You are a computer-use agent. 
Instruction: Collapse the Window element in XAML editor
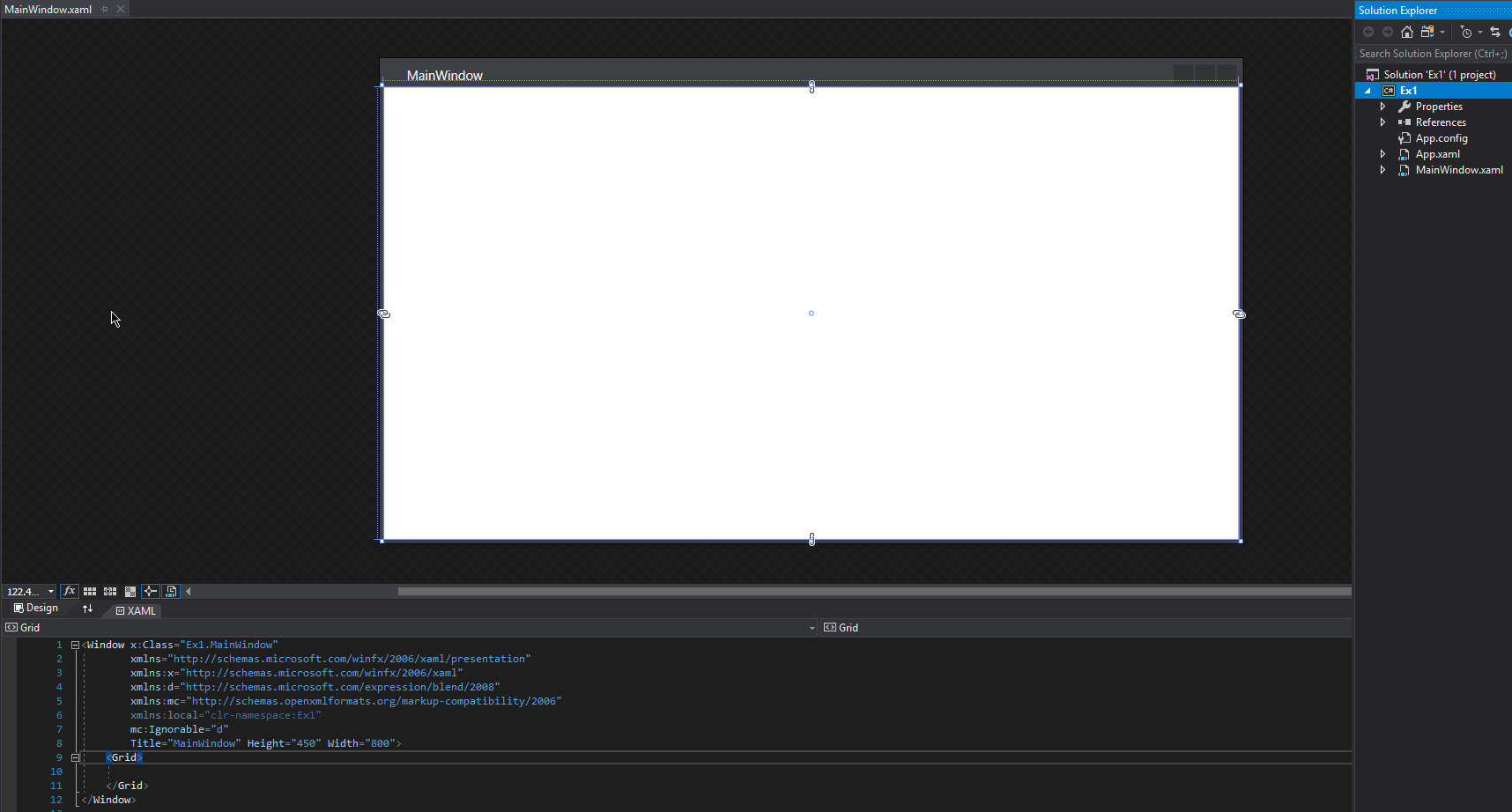75,645
